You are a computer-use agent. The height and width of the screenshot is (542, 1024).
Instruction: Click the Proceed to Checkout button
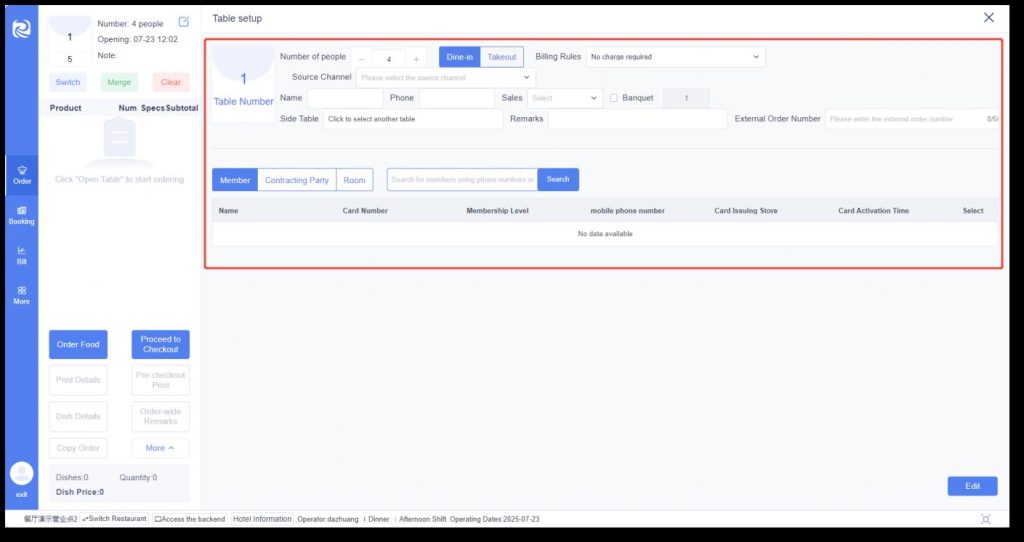(160, 344)
